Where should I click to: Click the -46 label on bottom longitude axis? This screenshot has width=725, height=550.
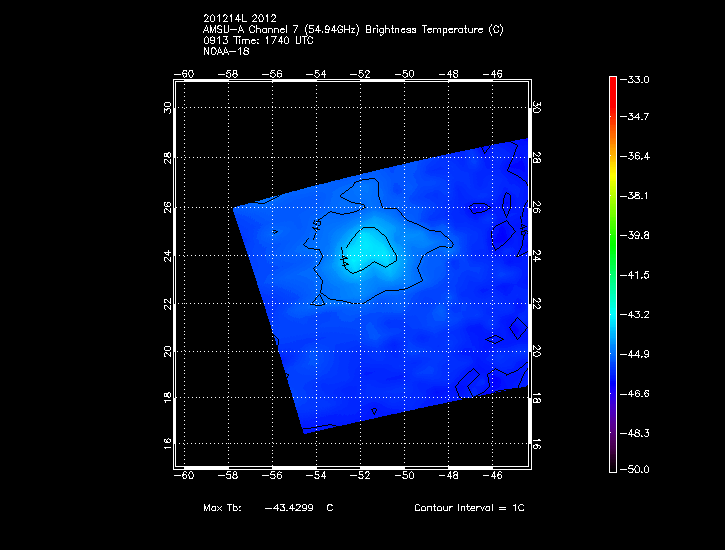pos(492,477)
